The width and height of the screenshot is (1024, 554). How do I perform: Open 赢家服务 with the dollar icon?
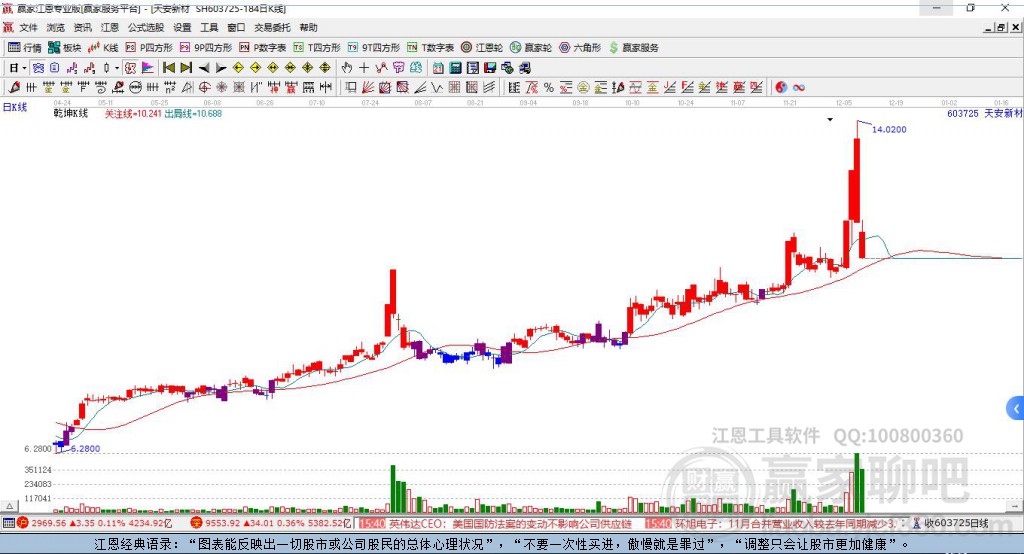(x=633, y=48)
